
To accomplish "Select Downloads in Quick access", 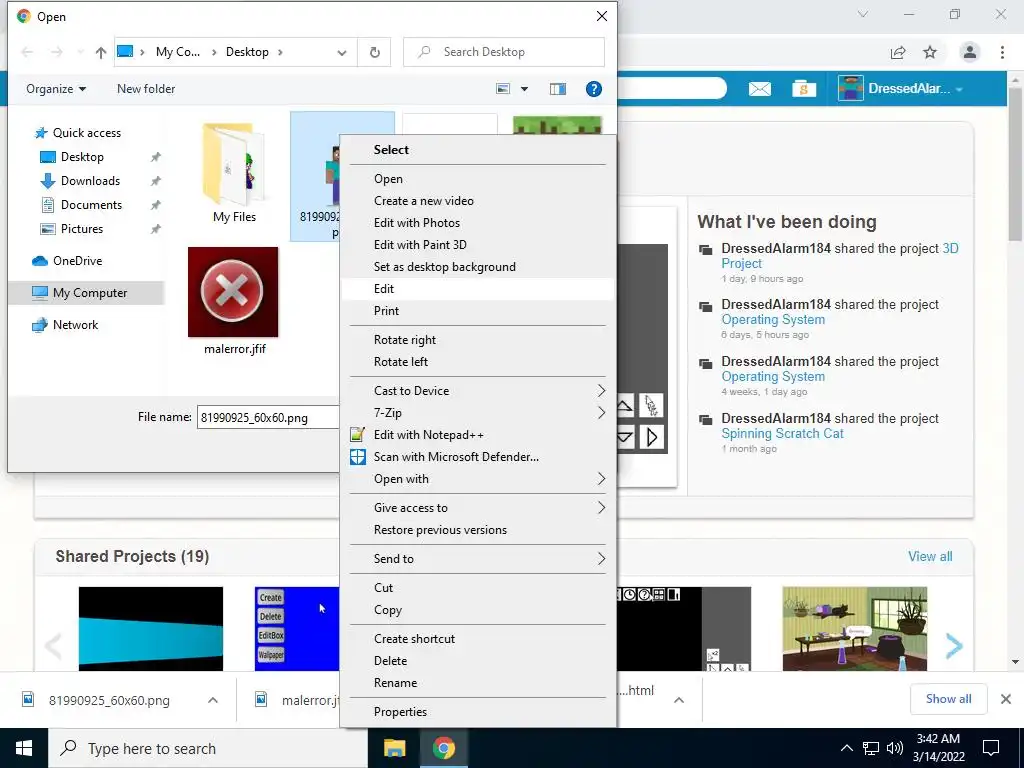I will click(90, 181).
